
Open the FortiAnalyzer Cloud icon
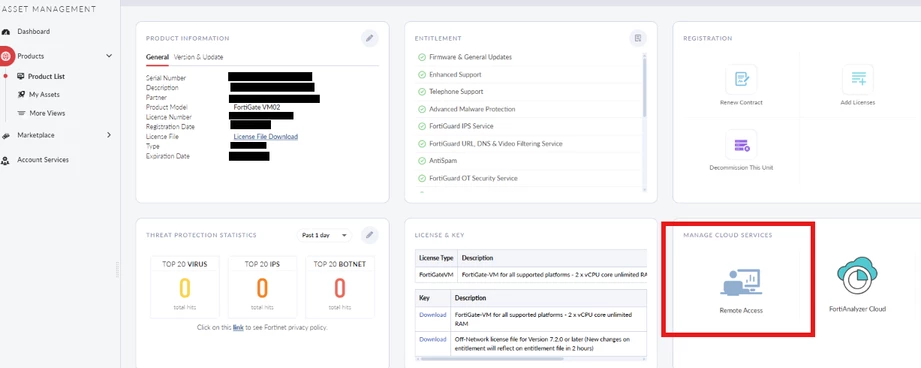click(858, 275)
